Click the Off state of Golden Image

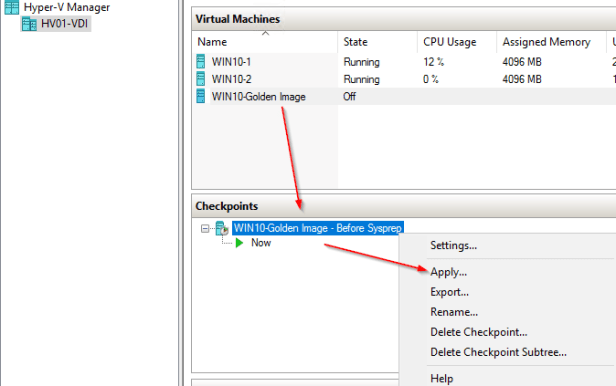pyautogui.click(x=349, y=97)
